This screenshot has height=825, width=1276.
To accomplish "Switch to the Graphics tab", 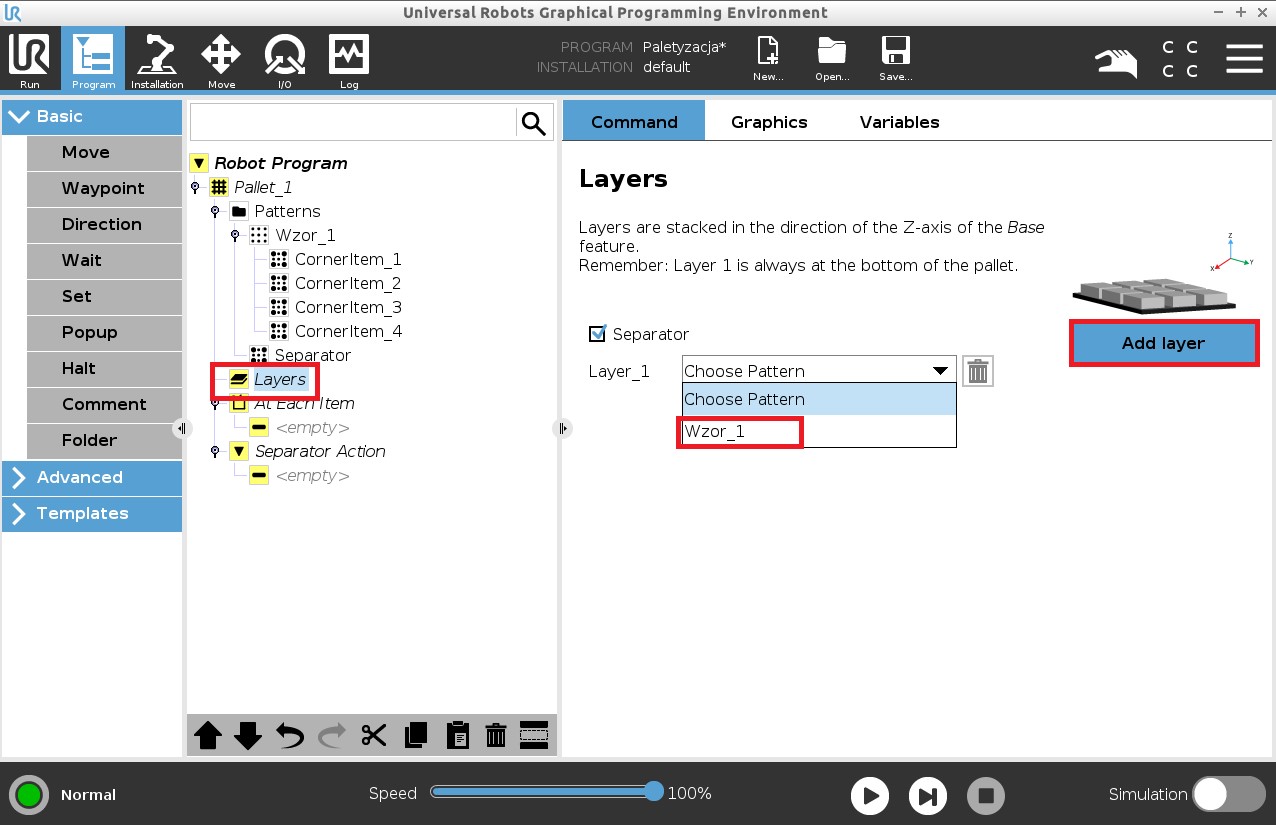I will tap(769, 121).
